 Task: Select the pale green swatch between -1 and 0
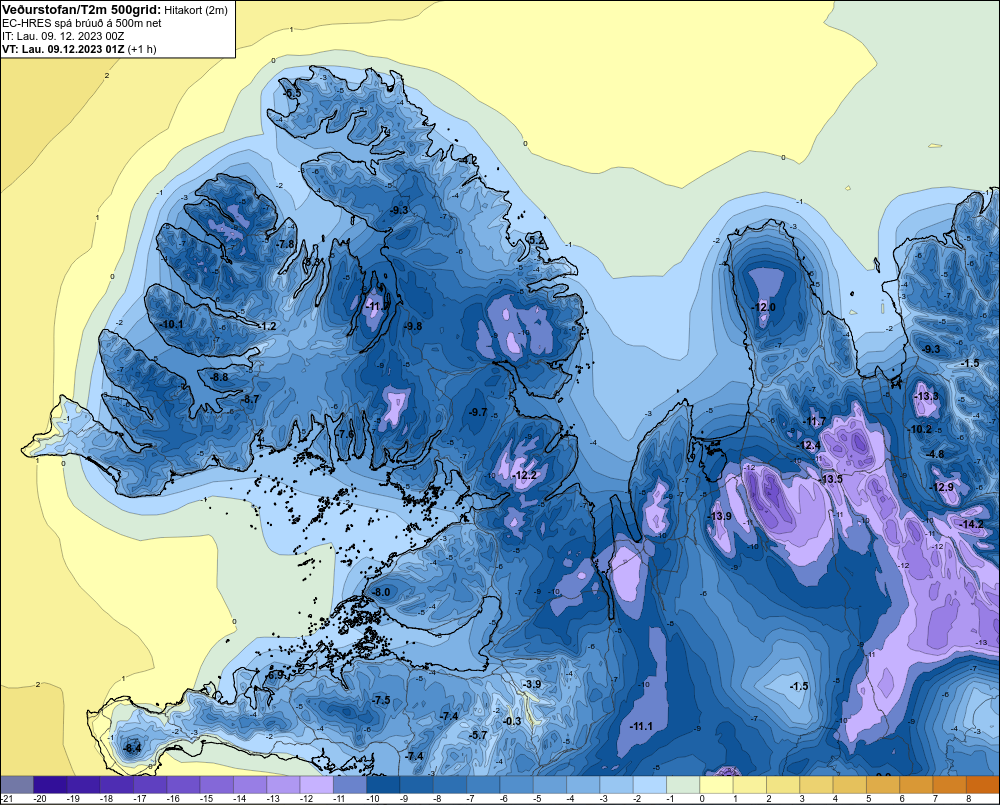coord(683,784)
